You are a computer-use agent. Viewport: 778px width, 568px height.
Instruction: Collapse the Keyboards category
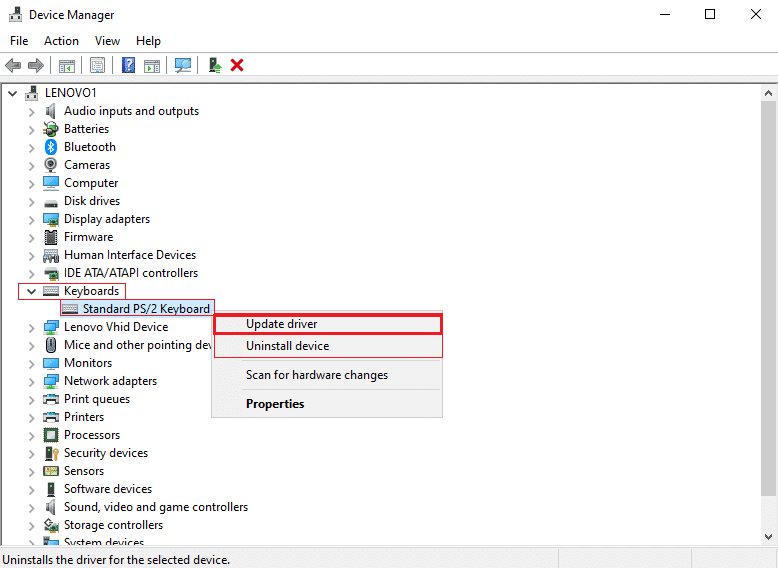31,291
